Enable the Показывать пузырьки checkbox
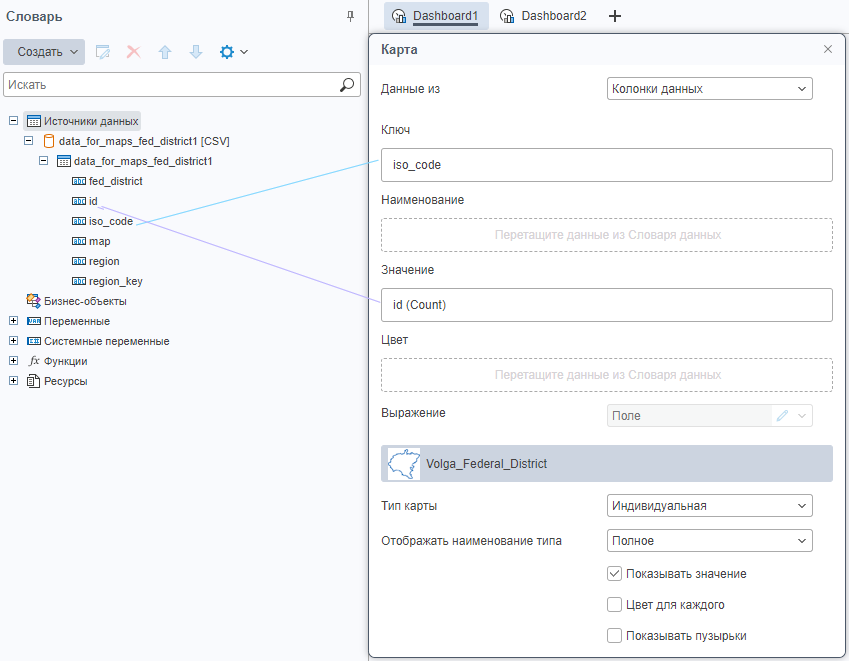Viewport: 849px width, 661px height. [615, 636]
